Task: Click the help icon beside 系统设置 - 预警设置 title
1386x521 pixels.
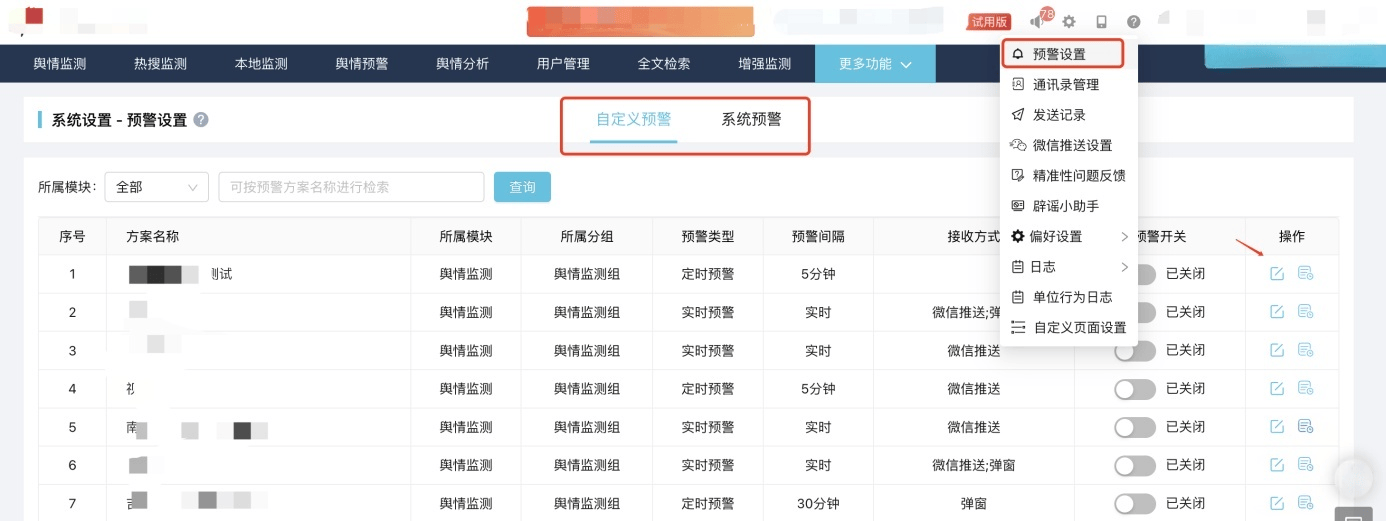Action: click(x=201, y=120)
